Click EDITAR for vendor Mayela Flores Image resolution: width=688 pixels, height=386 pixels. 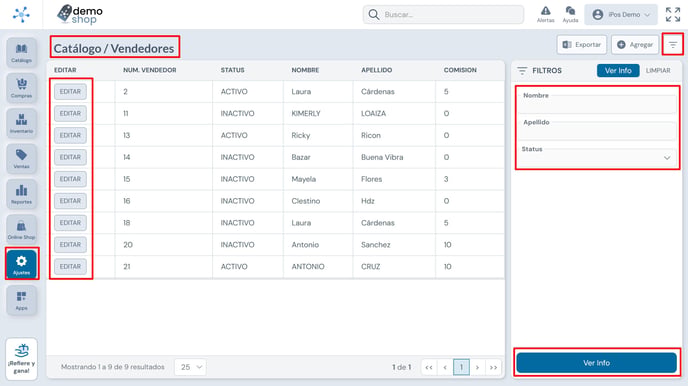click(x=70, y=179)
